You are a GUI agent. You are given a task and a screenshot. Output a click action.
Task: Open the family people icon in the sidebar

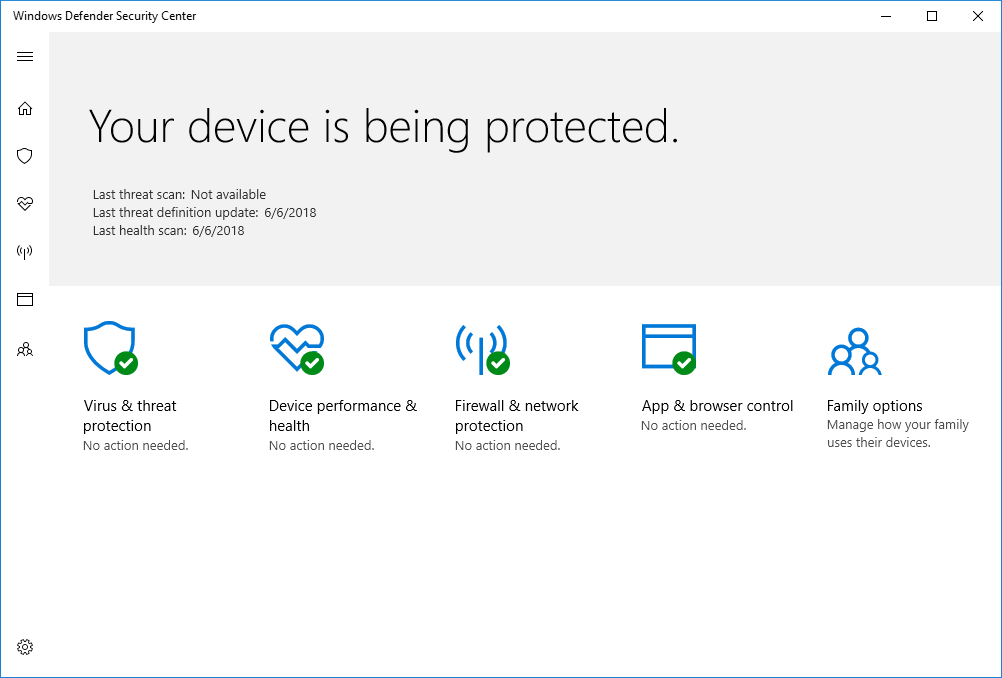25,349
